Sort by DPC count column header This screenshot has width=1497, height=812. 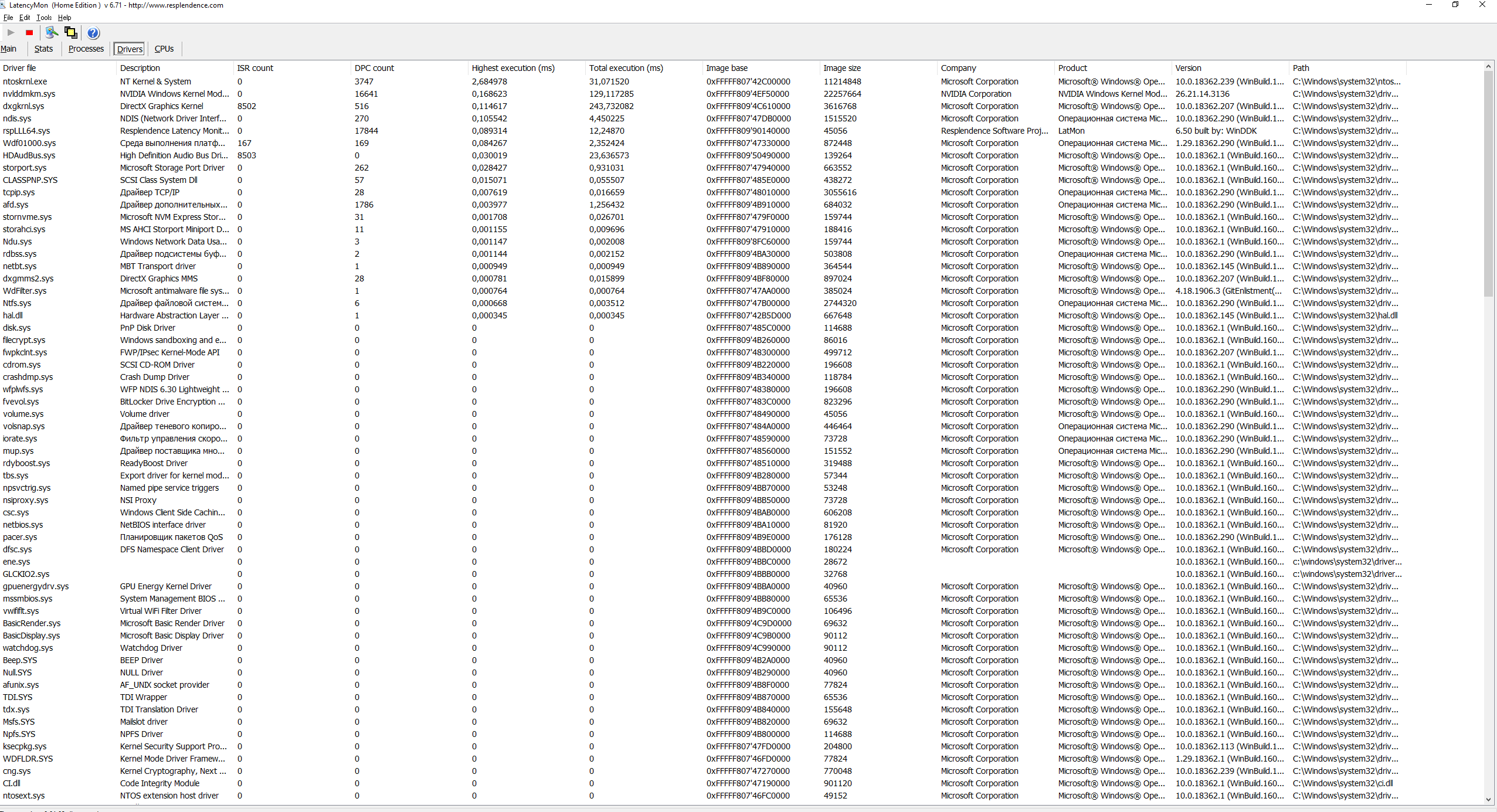click(x=374, y=68)
